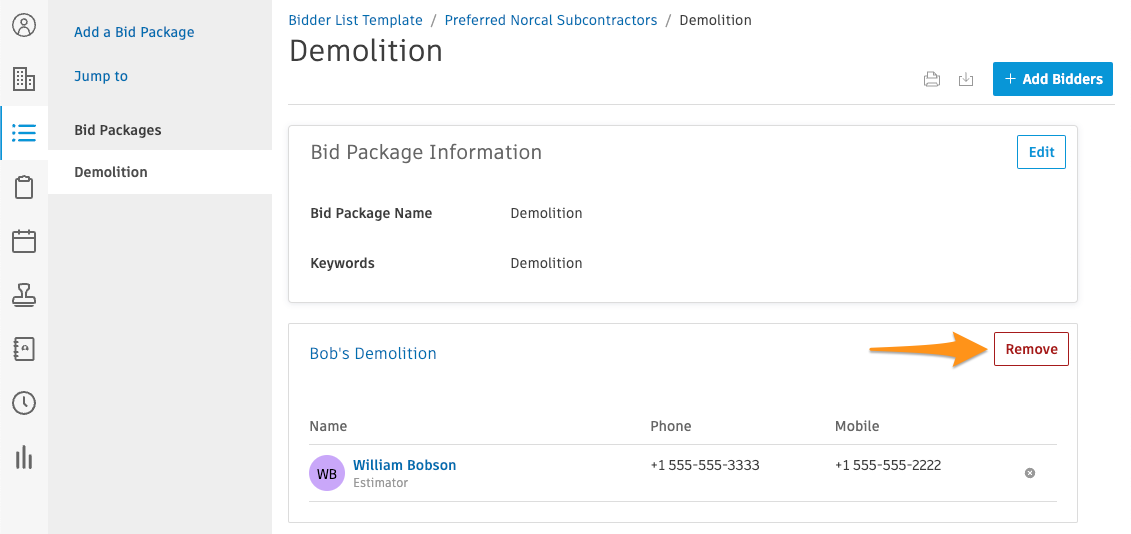1131x534 pixels.
Task: Open the user profile sidebar icon
Action: (x=24, y=25)
